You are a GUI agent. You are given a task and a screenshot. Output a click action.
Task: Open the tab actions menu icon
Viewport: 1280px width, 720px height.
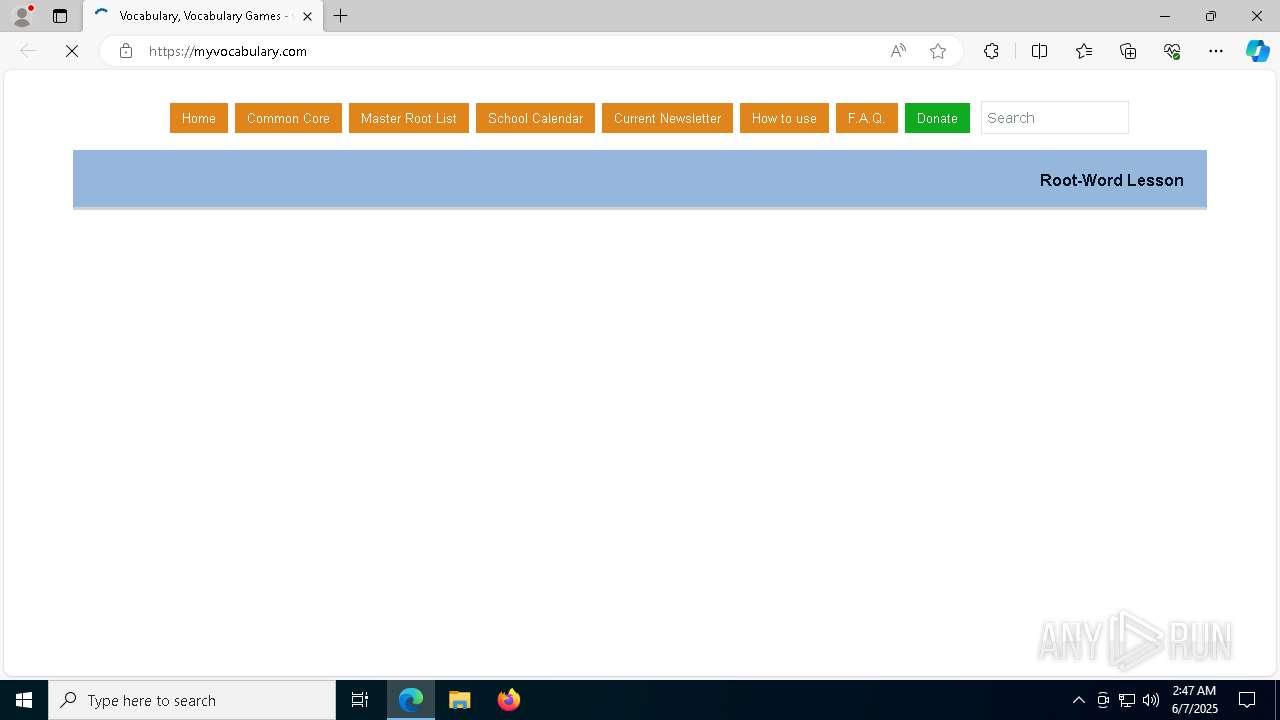point(60,16)
